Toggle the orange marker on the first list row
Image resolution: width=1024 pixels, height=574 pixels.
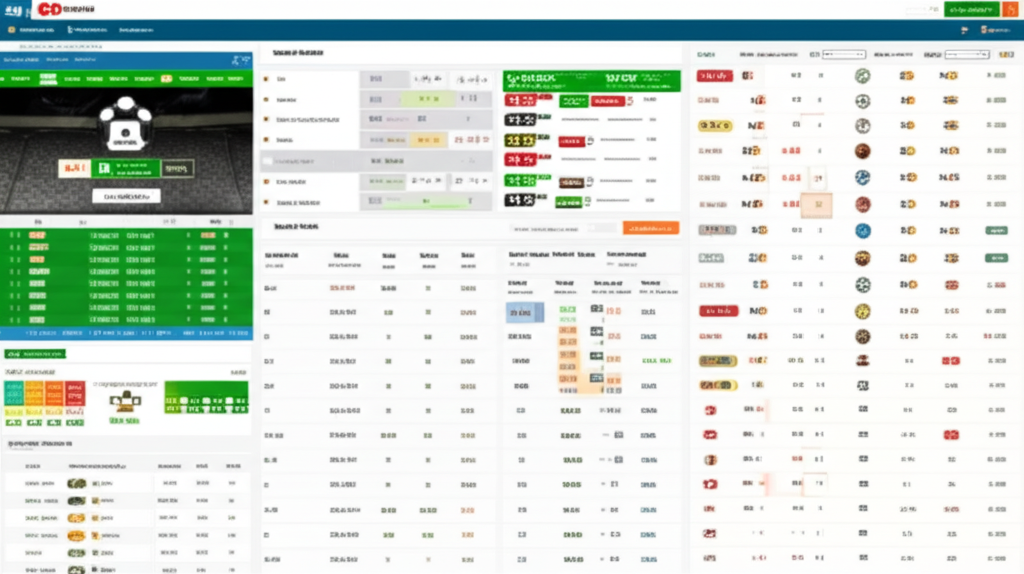click(x=265, y=78)
